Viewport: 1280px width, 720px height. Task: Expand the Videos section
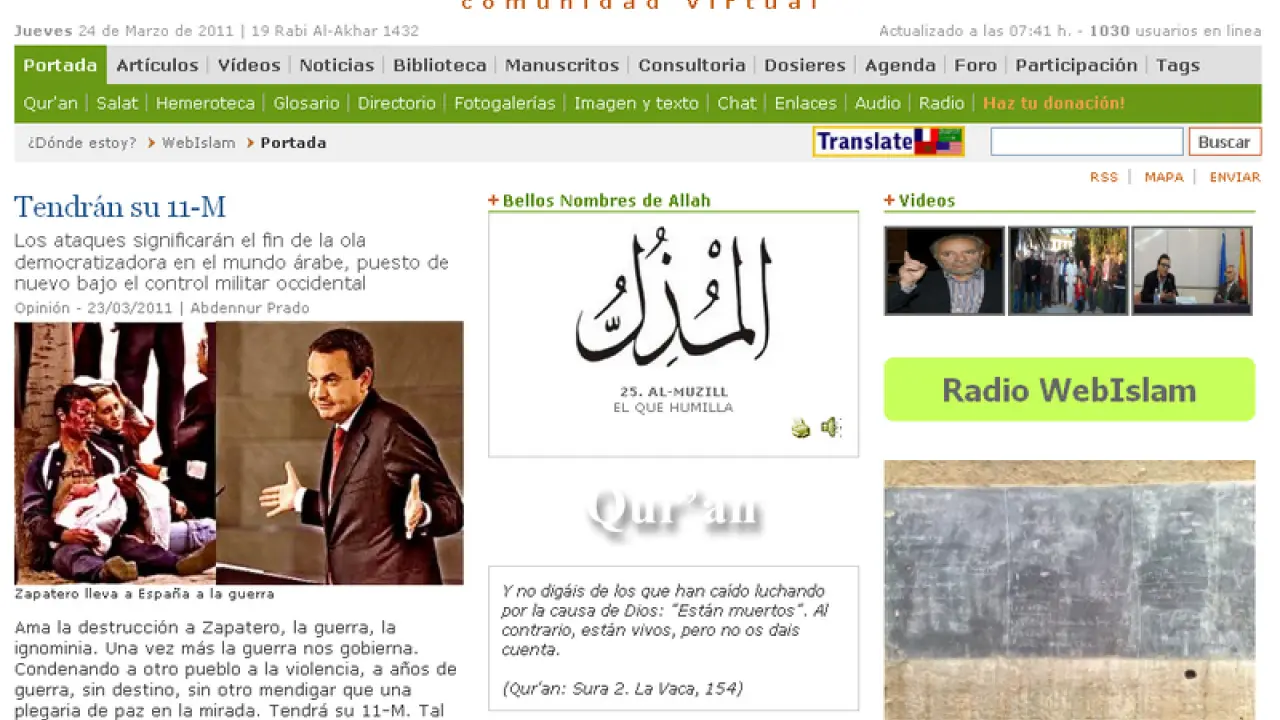889,200
